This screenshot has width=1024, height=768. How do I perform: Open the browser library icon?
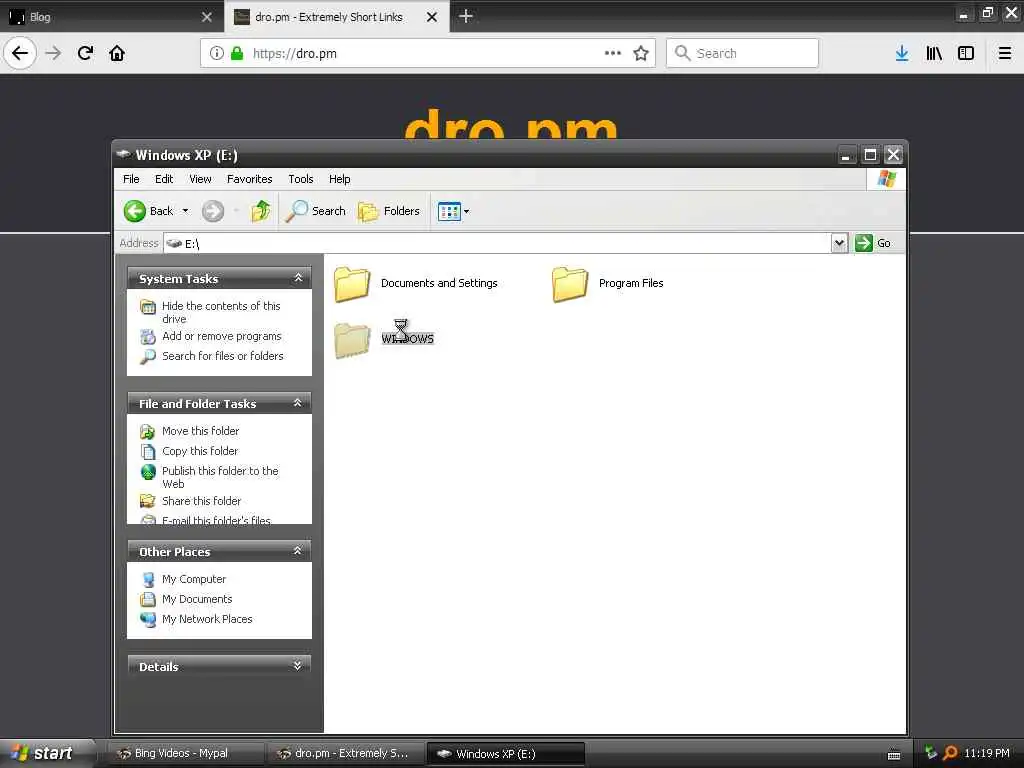pyautogui.click(x=934, y=54)
